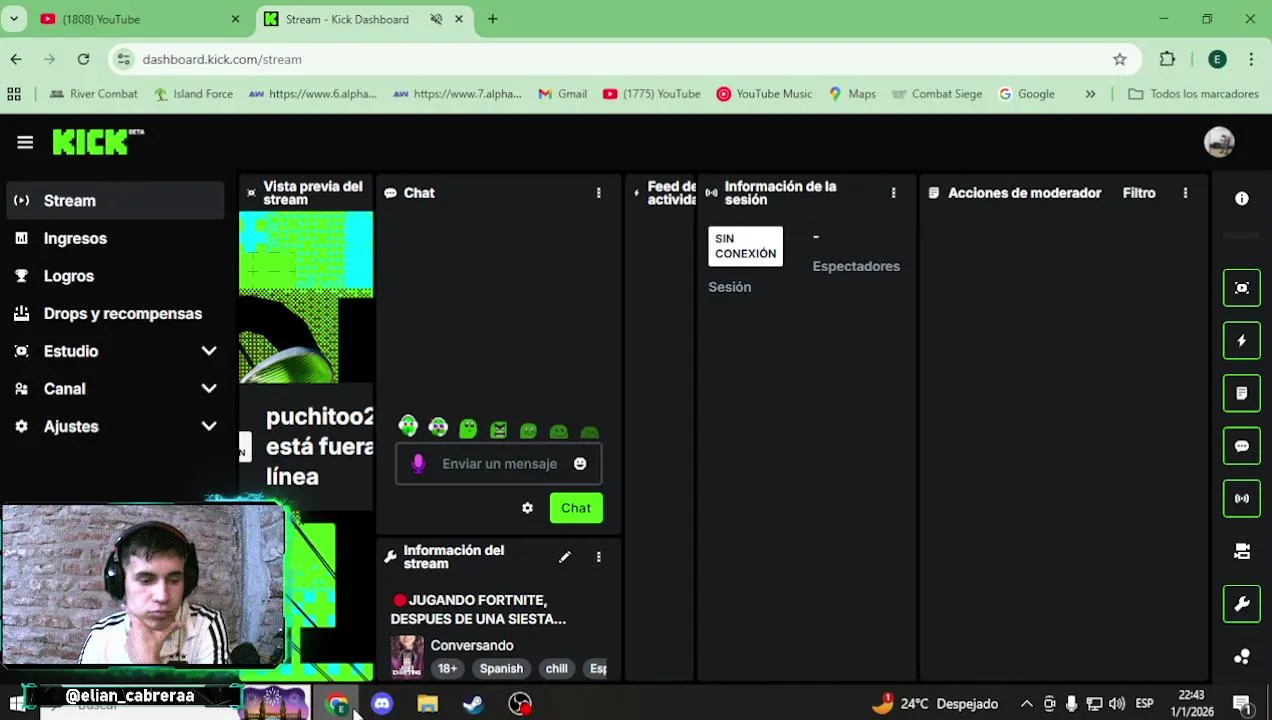The image size is (1272, 720).
Task: Toggle the camera panel icon in the right sidebar
Action: coord(1242,551)
